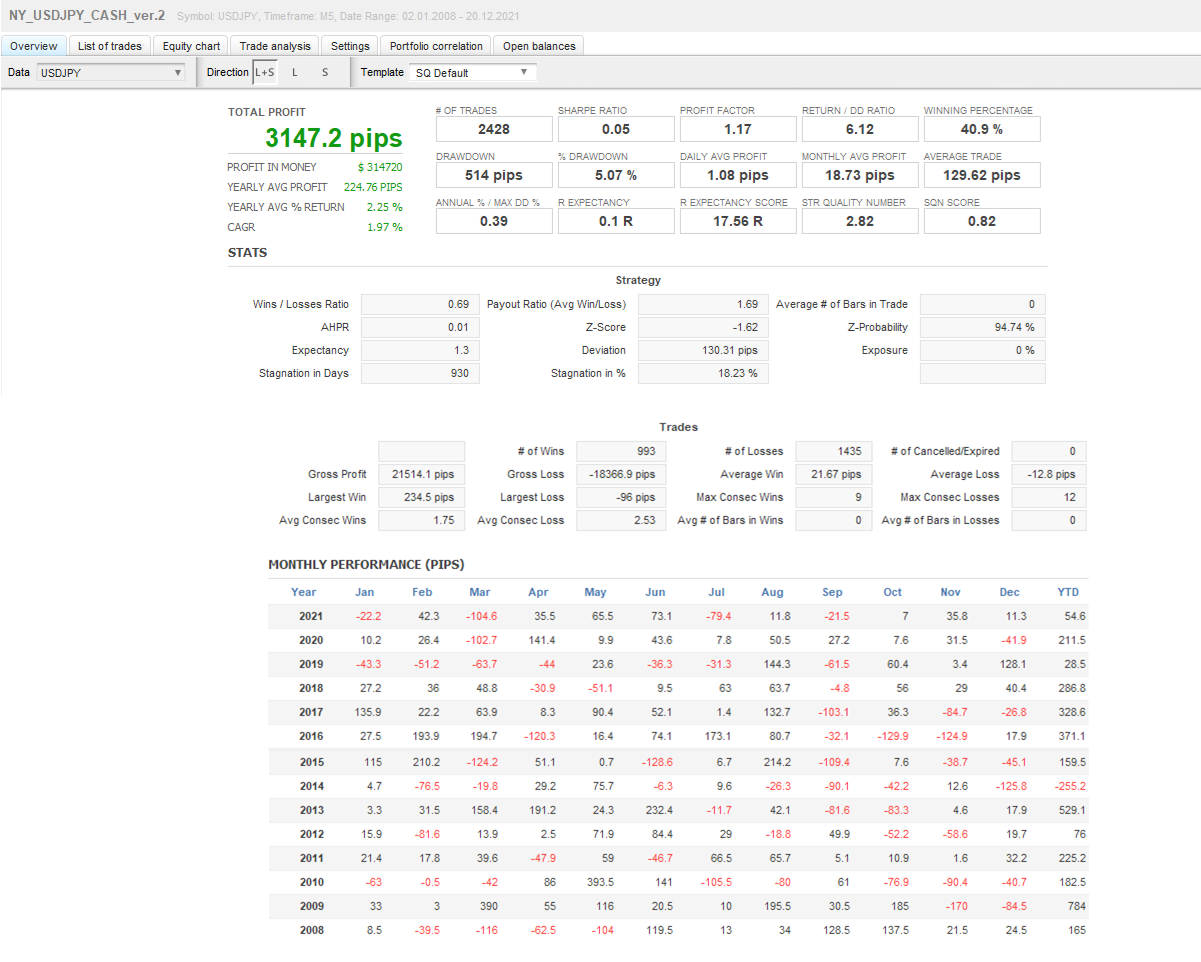The width and height of the screenshot is (1201, 962).
Task: Click the Year column header
Action: [x=304, y=592]
